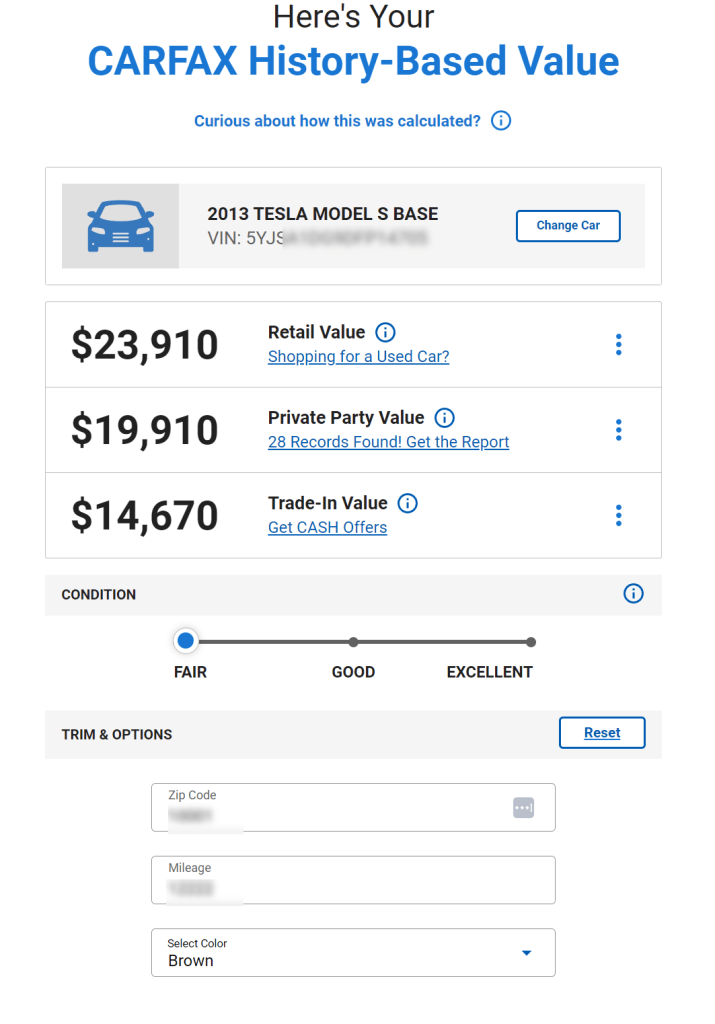
Task: Open 'Shopping for a Used Car?' link
Action: (x=358, y=357)
